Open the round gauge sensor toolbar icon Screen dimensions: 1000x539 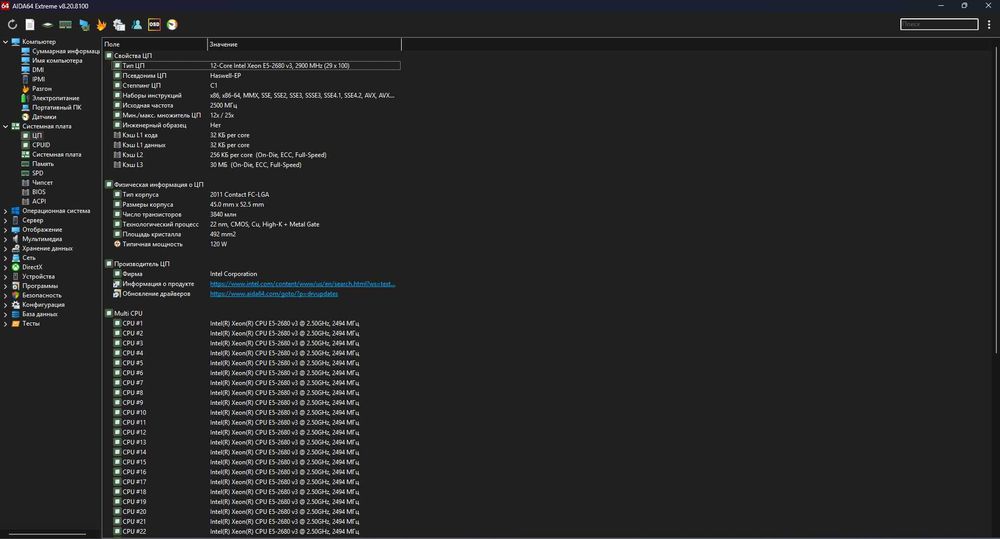point(172,25)
